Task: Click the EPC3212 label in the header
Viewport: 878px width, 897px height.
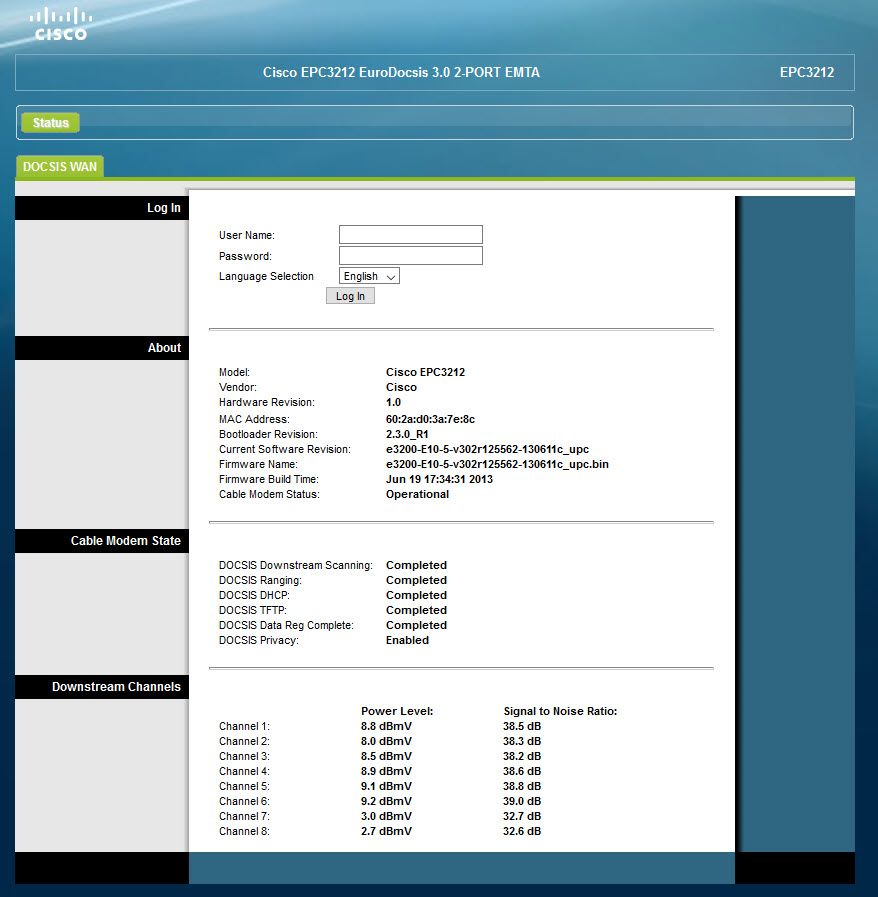Action: coord(807,73)
